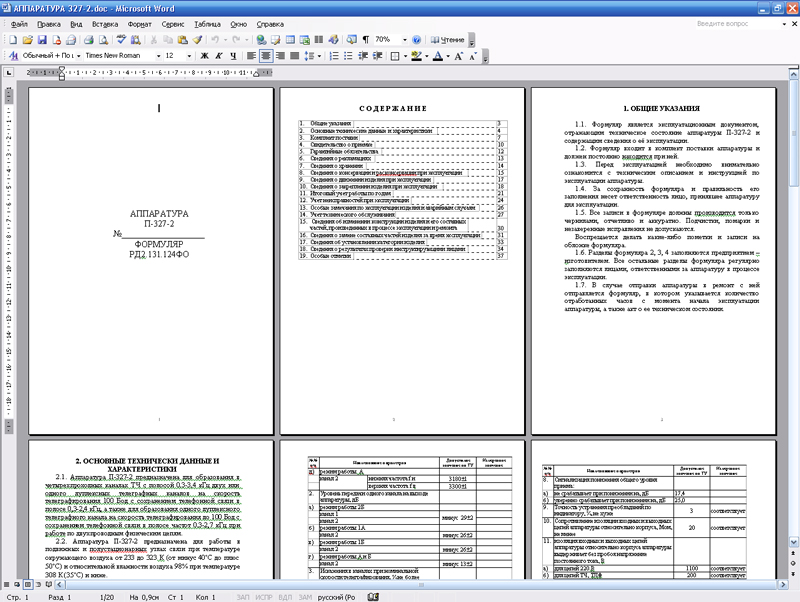Screen dimensions: 800x602
Task: Select the Format Painter brush icon
Action: tap(199, 39)
